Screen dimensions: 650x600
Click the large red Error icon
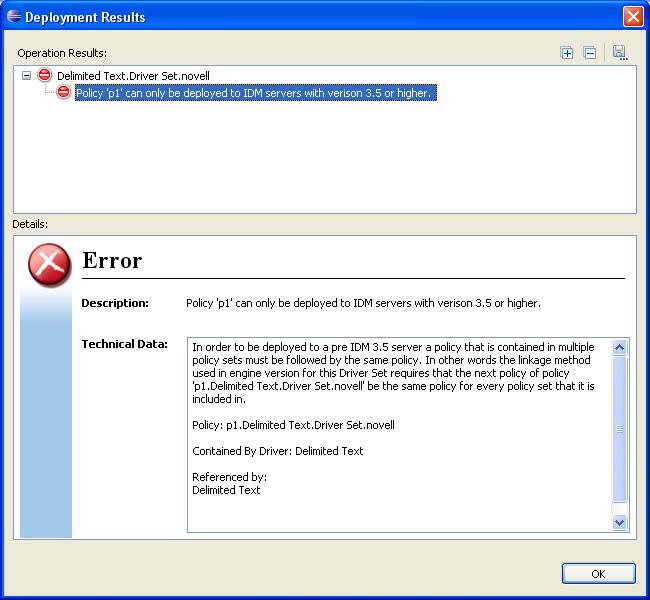coord(49,265)
